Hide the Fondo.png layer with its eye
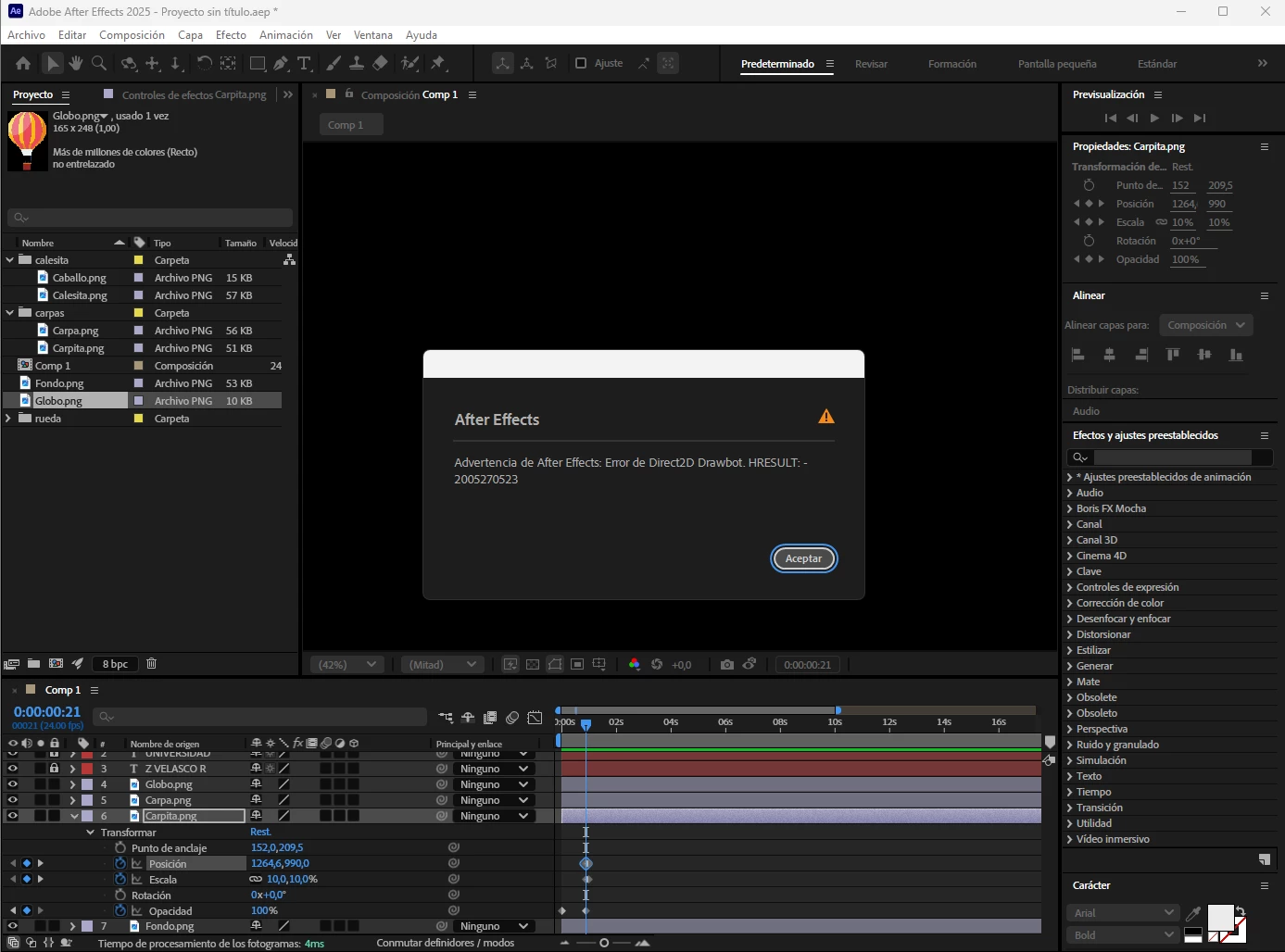This screenshot has width=1285, height=952. click(x=12, y=926)
